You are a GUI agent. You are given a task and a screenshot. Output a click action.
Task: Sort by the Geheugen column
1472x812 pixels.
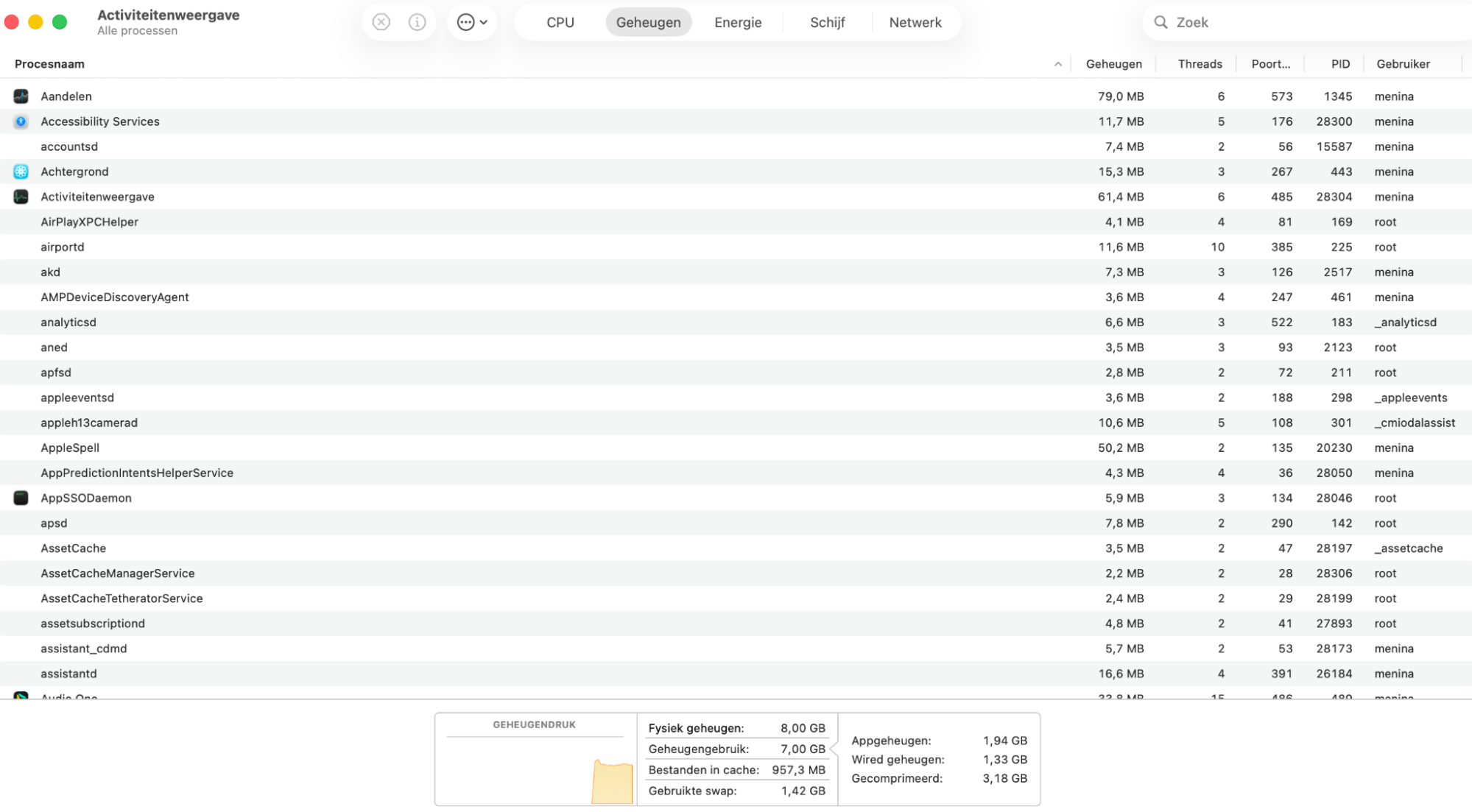[x=1113, y=64]
